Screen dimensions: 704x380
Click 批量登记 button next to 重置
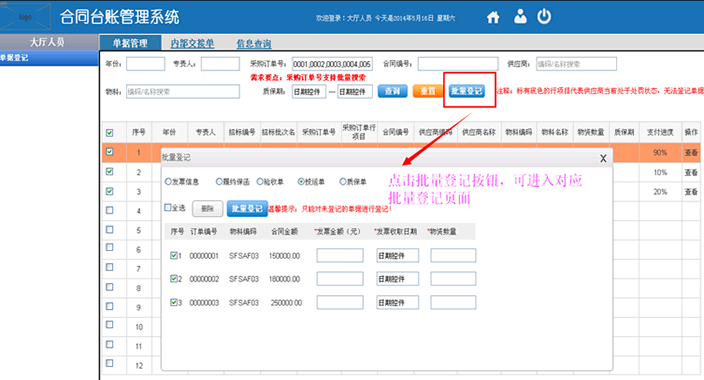pyautogui.click(x=467, y=91)
